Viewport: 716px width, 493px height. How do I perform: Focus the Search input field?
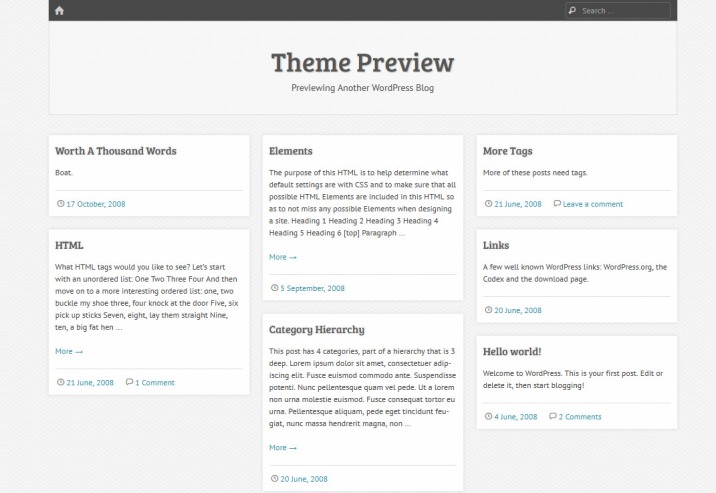tap(618, 10)
